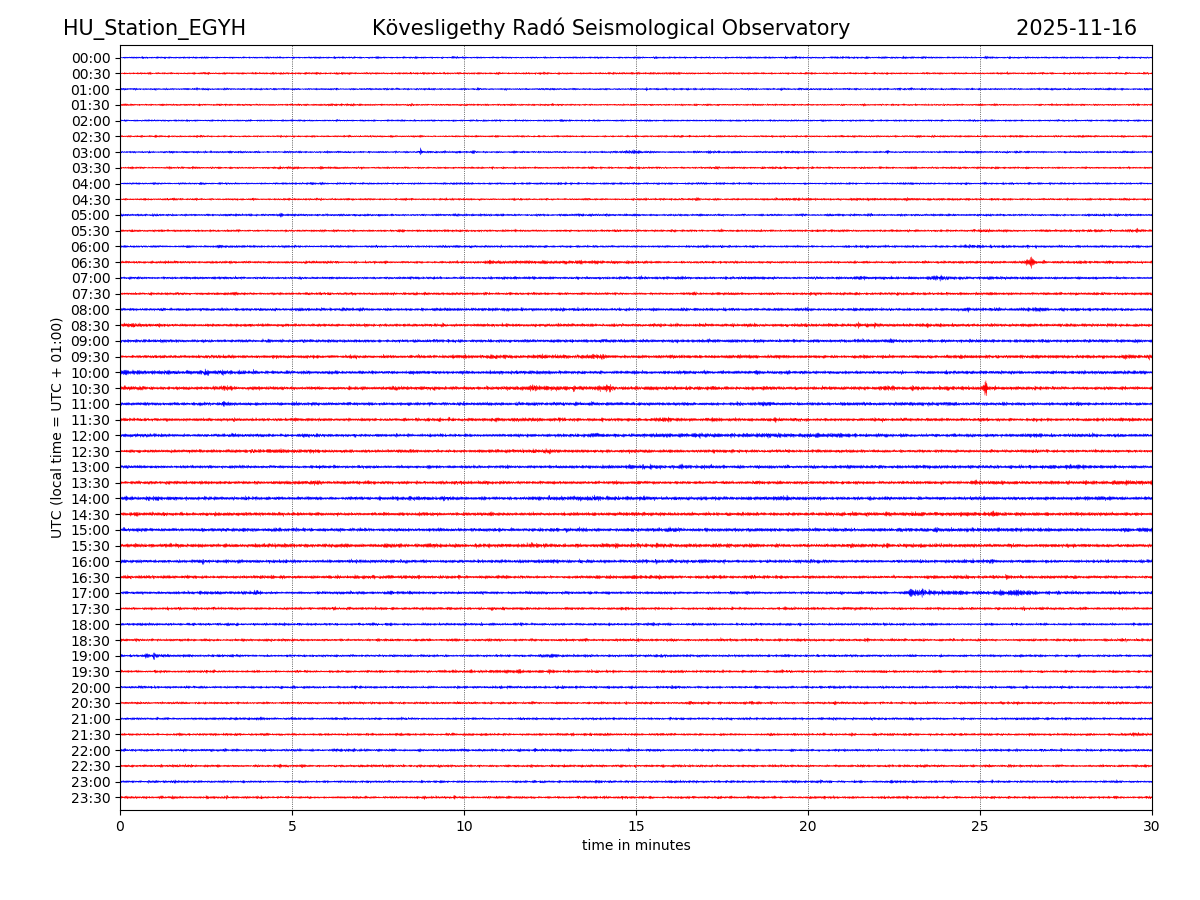Click the 5 tick on the minutes axis

tap(292, 826)
